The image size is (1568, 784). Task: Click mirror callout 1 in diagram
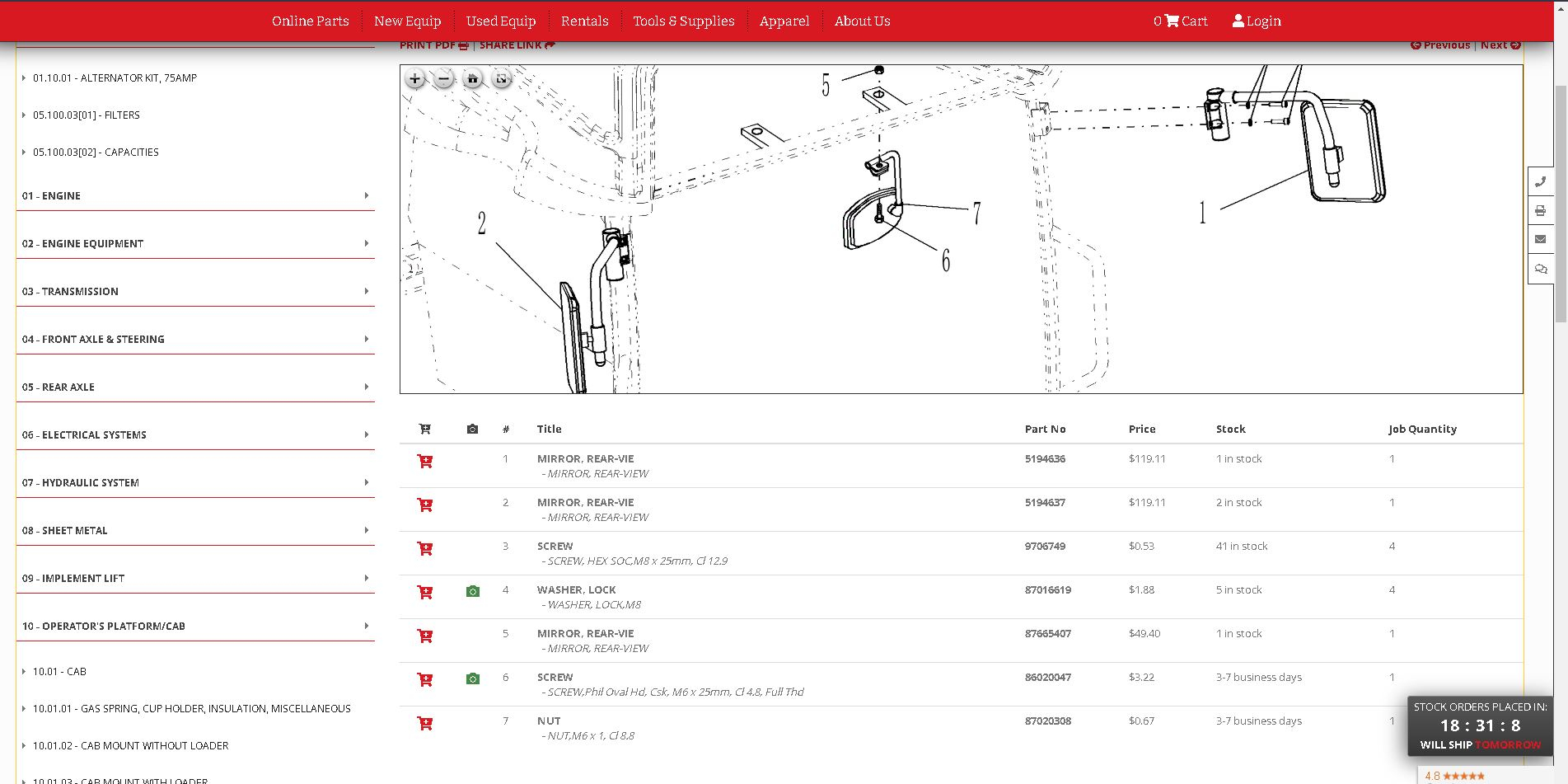point(1202,213)
